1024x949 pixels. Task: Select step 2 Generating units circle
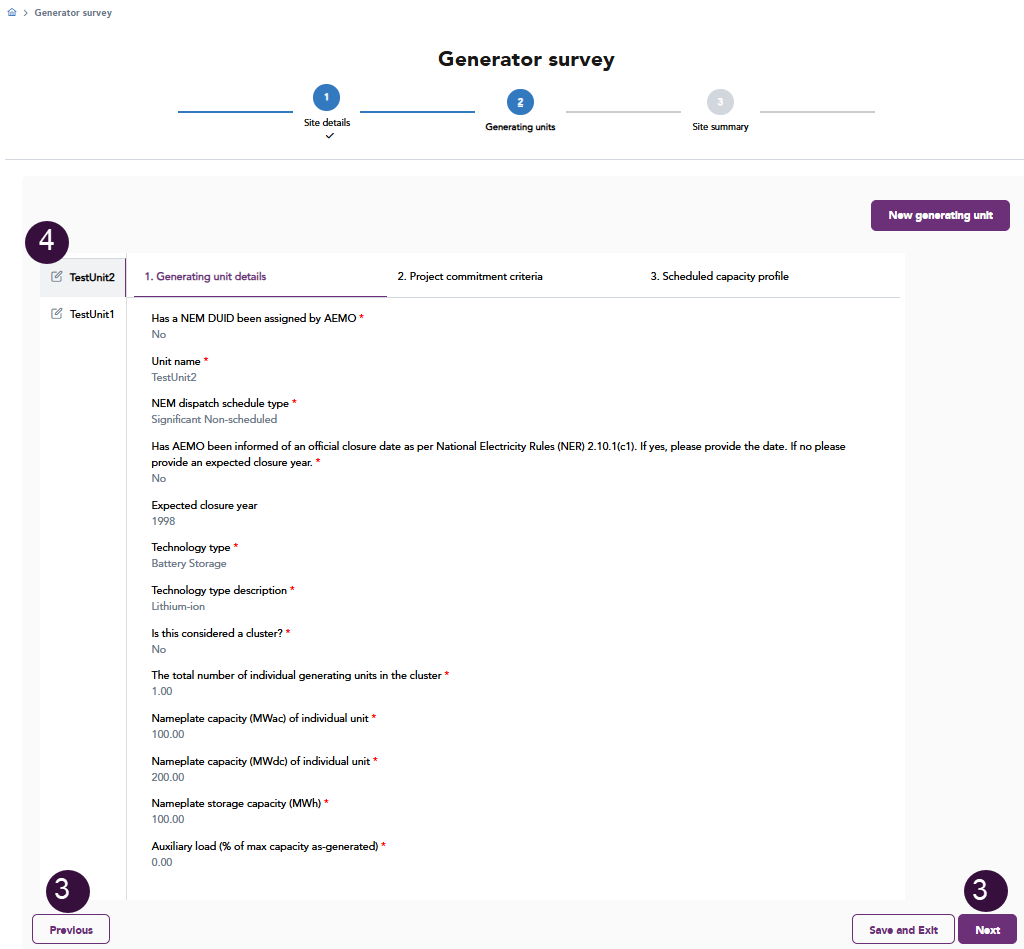point(520,102)
